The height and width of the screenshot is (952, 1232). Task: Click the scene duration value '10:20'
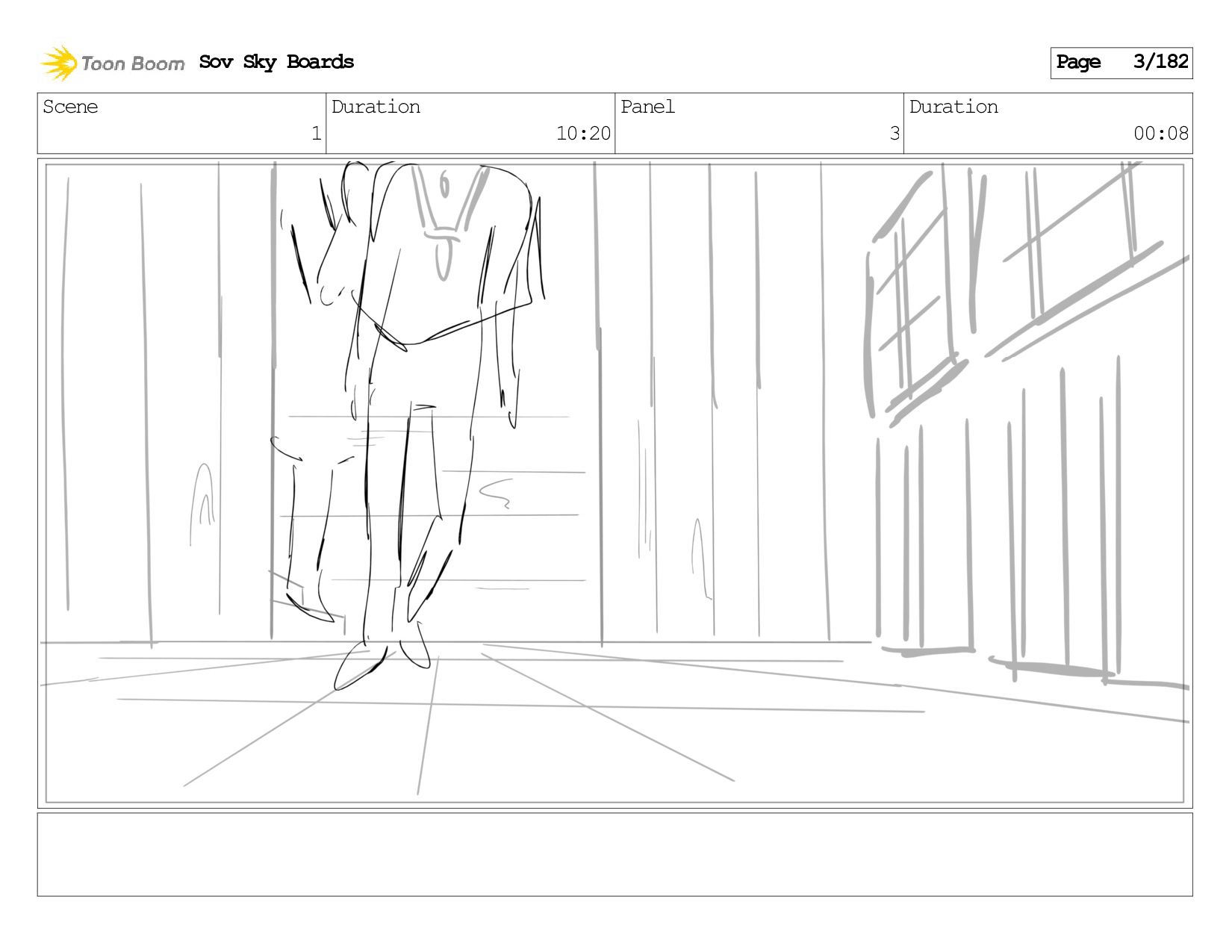click(x=583, y=134)
